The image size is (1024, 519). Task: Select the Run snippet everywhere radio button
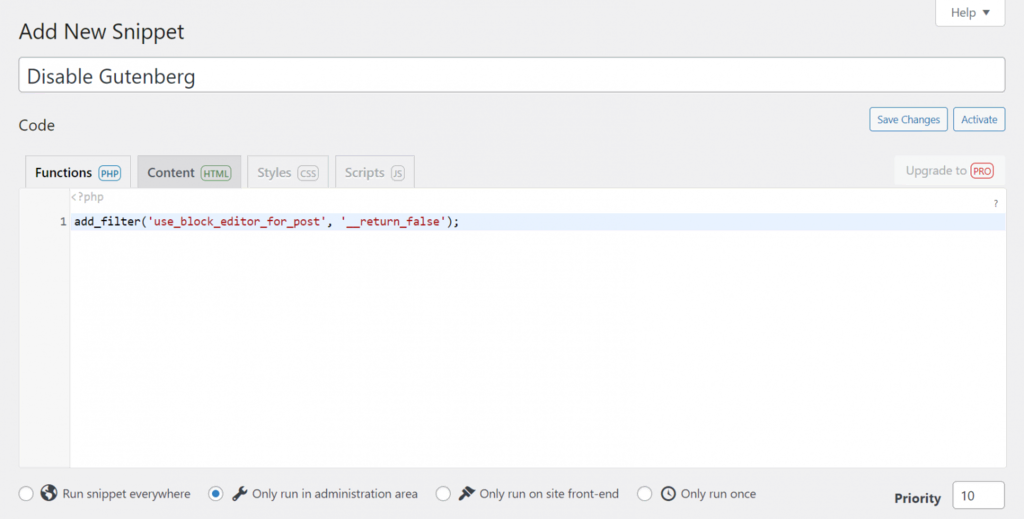26,494
